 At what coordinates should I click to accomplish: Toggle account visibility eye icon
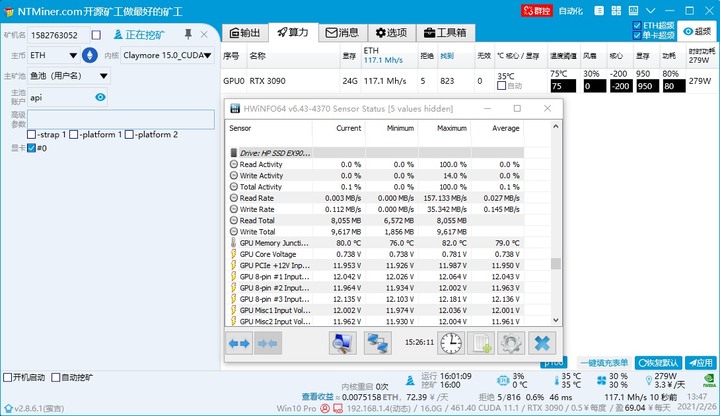coord(100,97)
